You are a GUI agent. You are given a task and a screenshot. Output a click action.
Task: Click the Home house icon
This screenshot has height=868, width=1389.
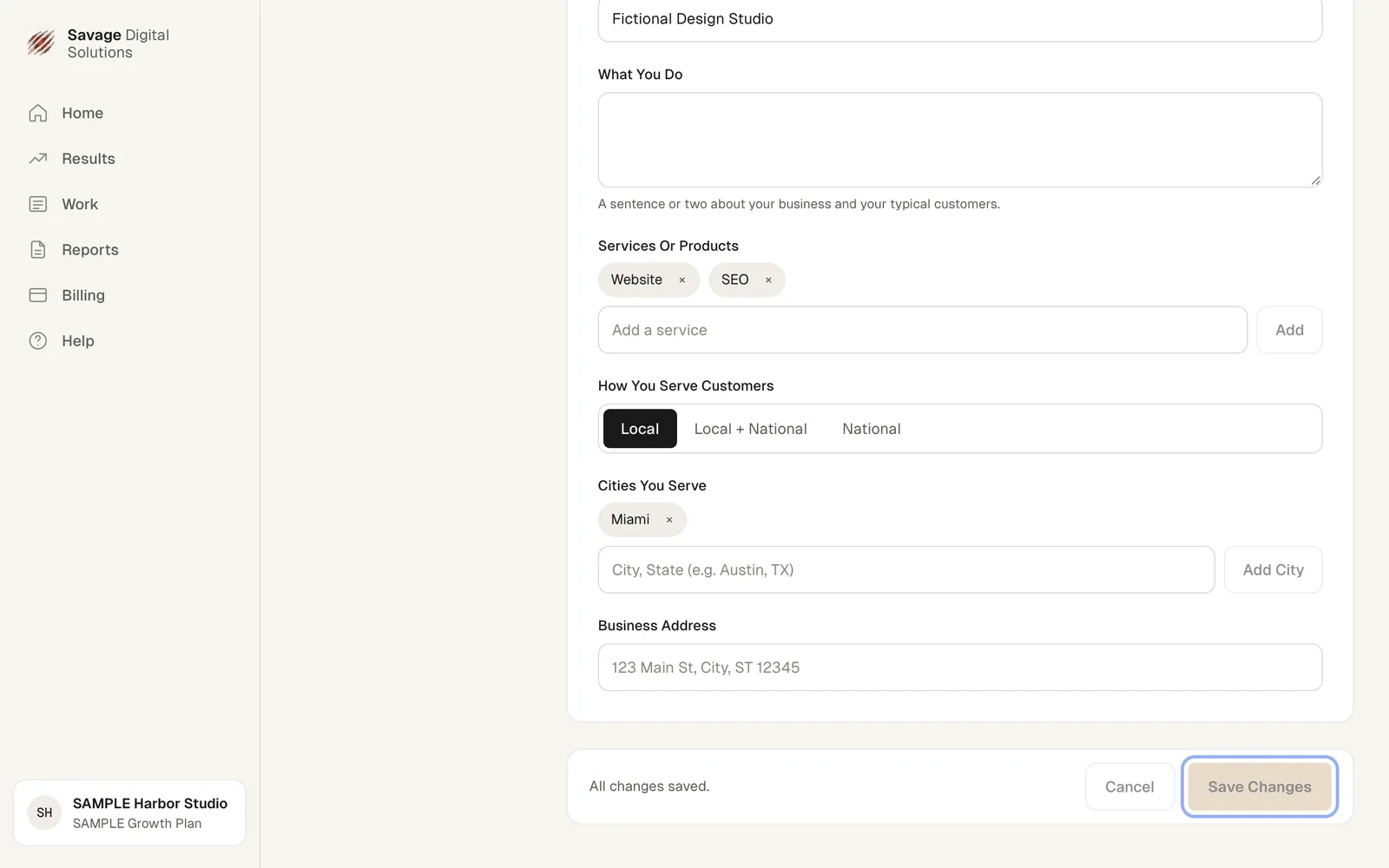[38, 114]
